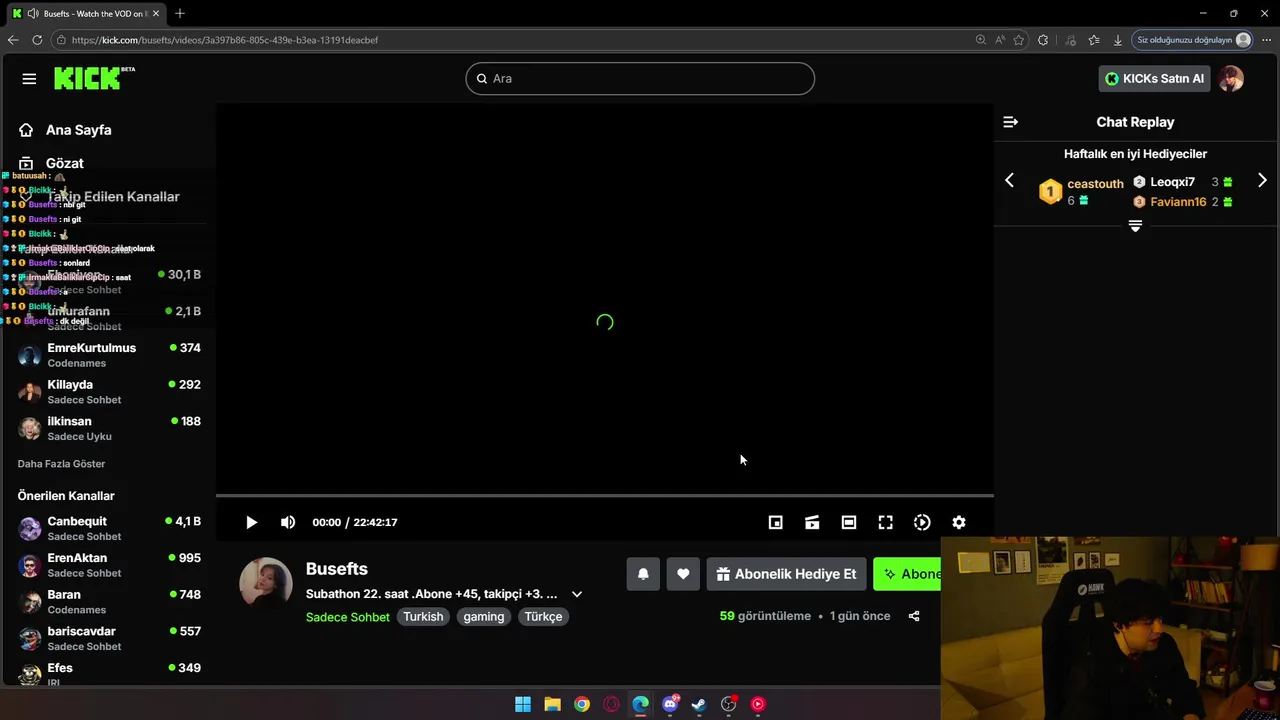Toggle notifications bell for Busefts
Viewport: 1280px width, 720px height.
(643, 574)
